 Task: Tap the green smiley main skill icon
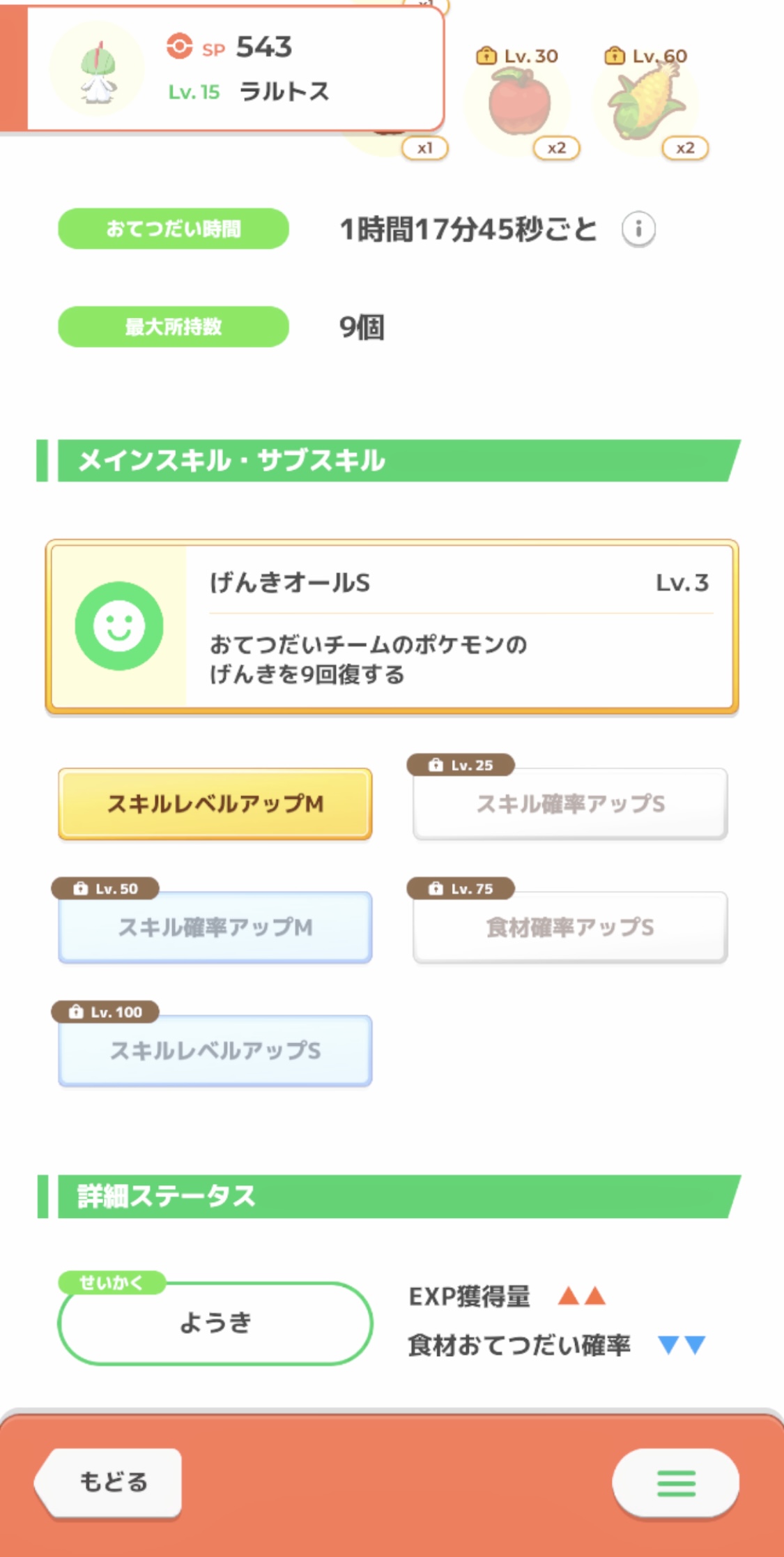(119, 625)
